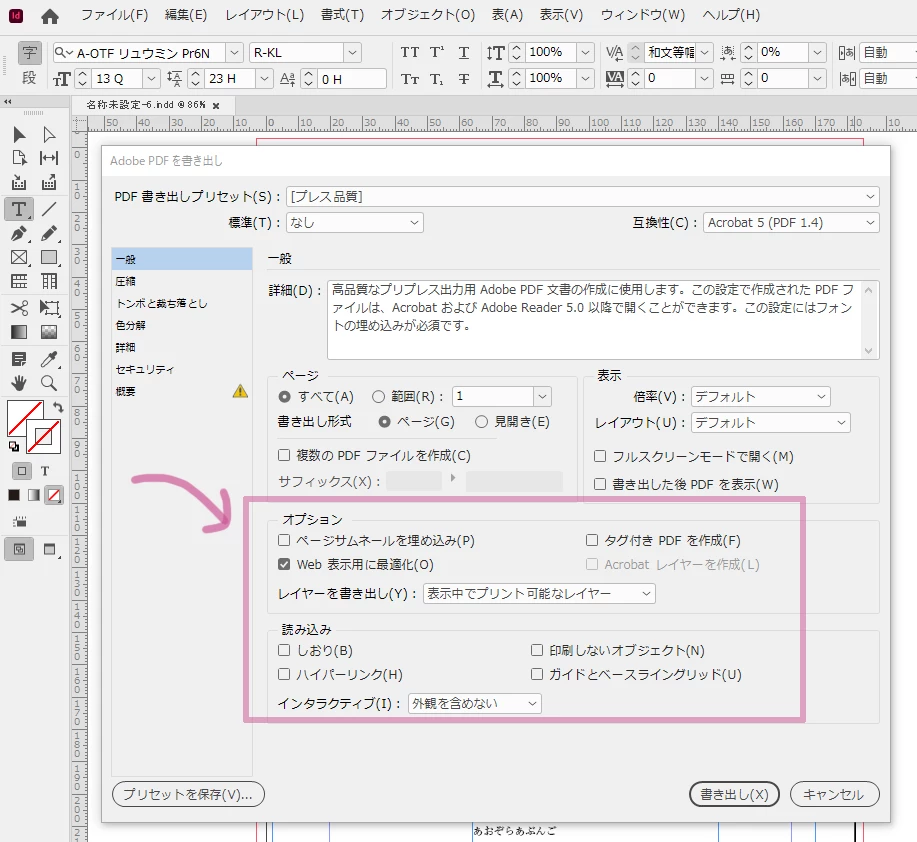The image size is (917, 842).
Task: Enable 書き出した後 PDF を表示(W) checkbox
Action: (600, 484)
